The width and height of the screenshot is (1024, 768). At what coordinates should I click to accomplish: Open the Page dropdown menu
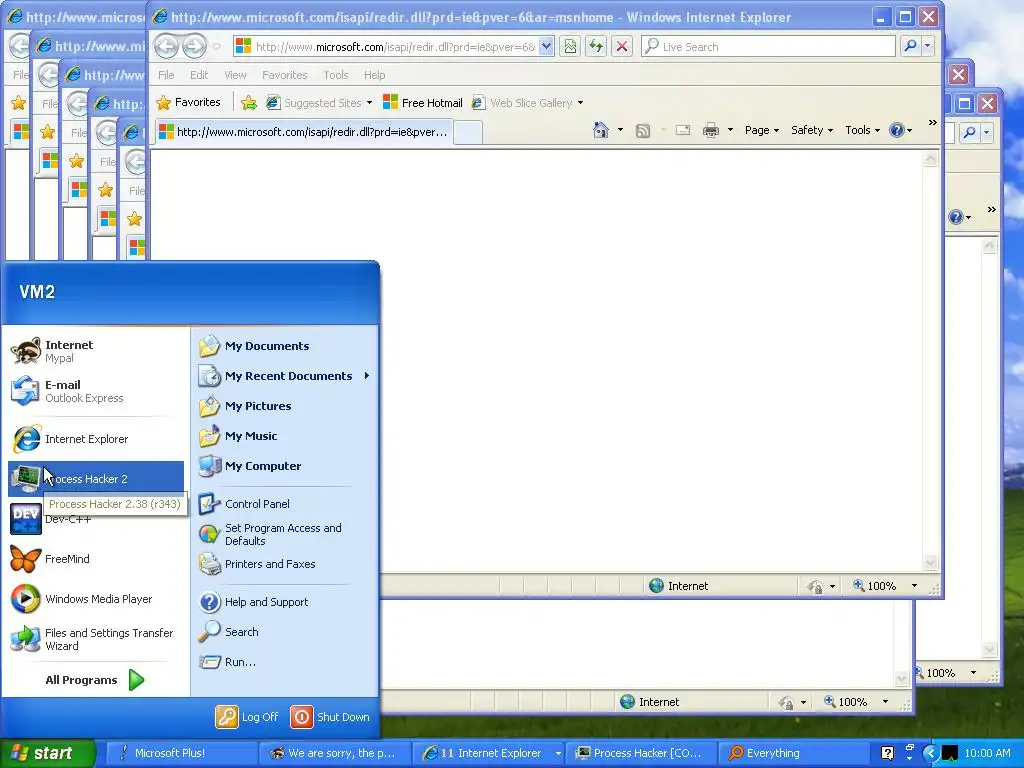click(761, 130)
